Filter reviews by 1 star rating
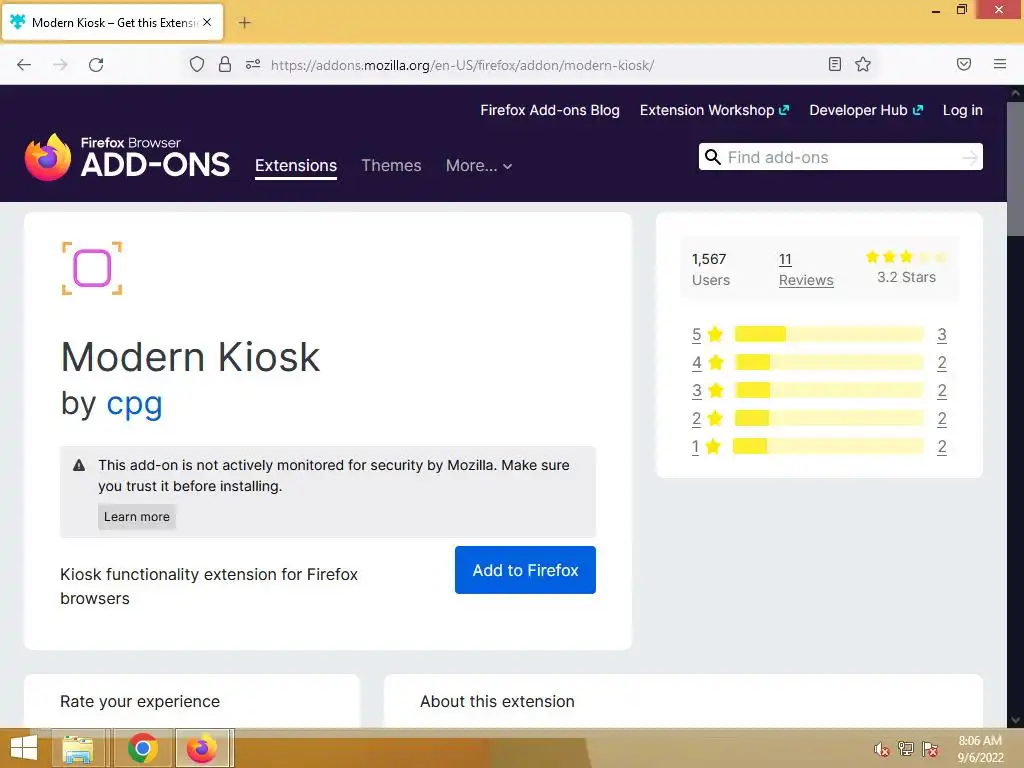Viewport: 1024px width, 768px height. tap(705, 447)
